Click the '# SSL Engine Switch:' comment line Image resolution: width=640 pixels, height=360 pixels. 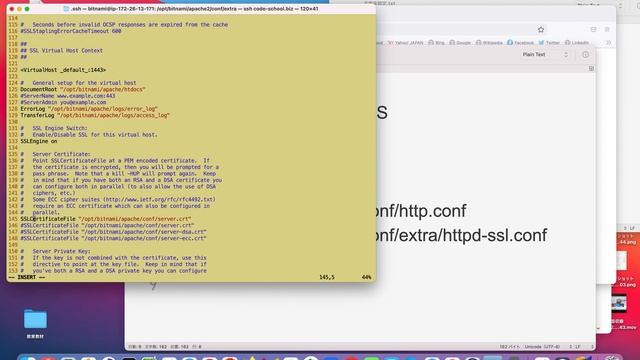click(x=54, y=128)
